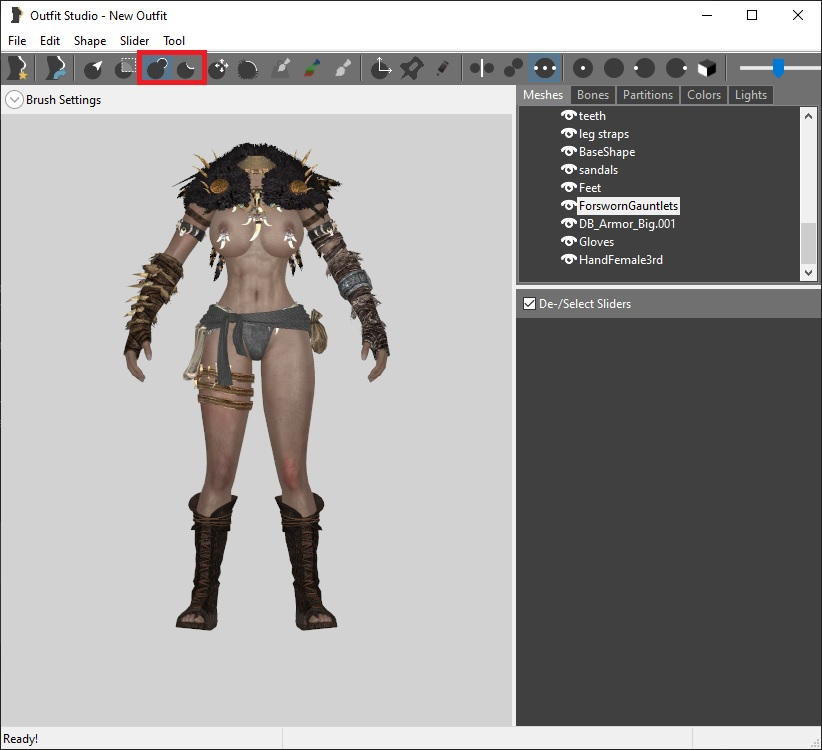Select the Feet mesh name
The width and height of the screenshot is (822, 750).
pos(590,188)
